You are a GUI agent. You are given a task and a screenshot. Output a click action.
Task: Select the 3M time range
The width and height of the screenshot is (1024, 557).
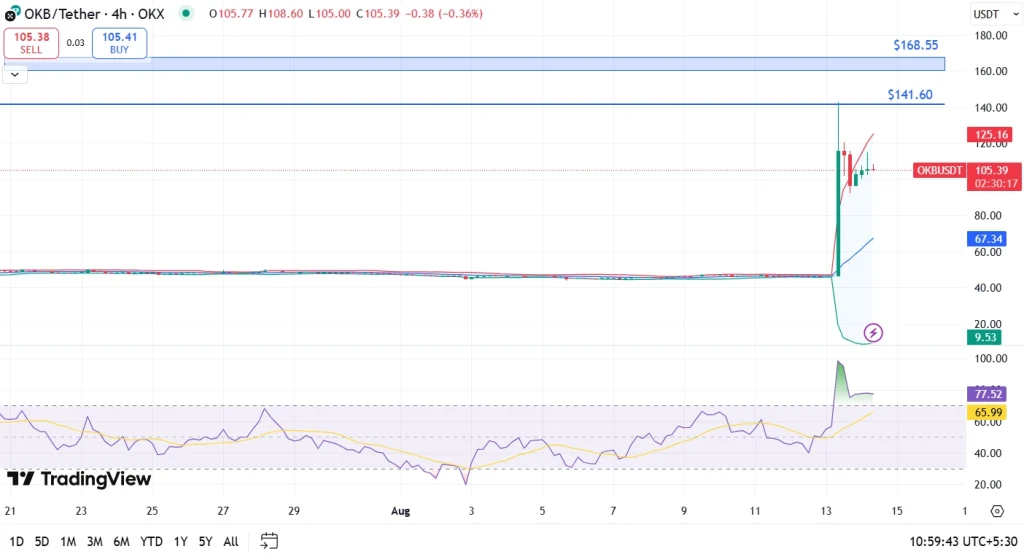coord(95,541)
